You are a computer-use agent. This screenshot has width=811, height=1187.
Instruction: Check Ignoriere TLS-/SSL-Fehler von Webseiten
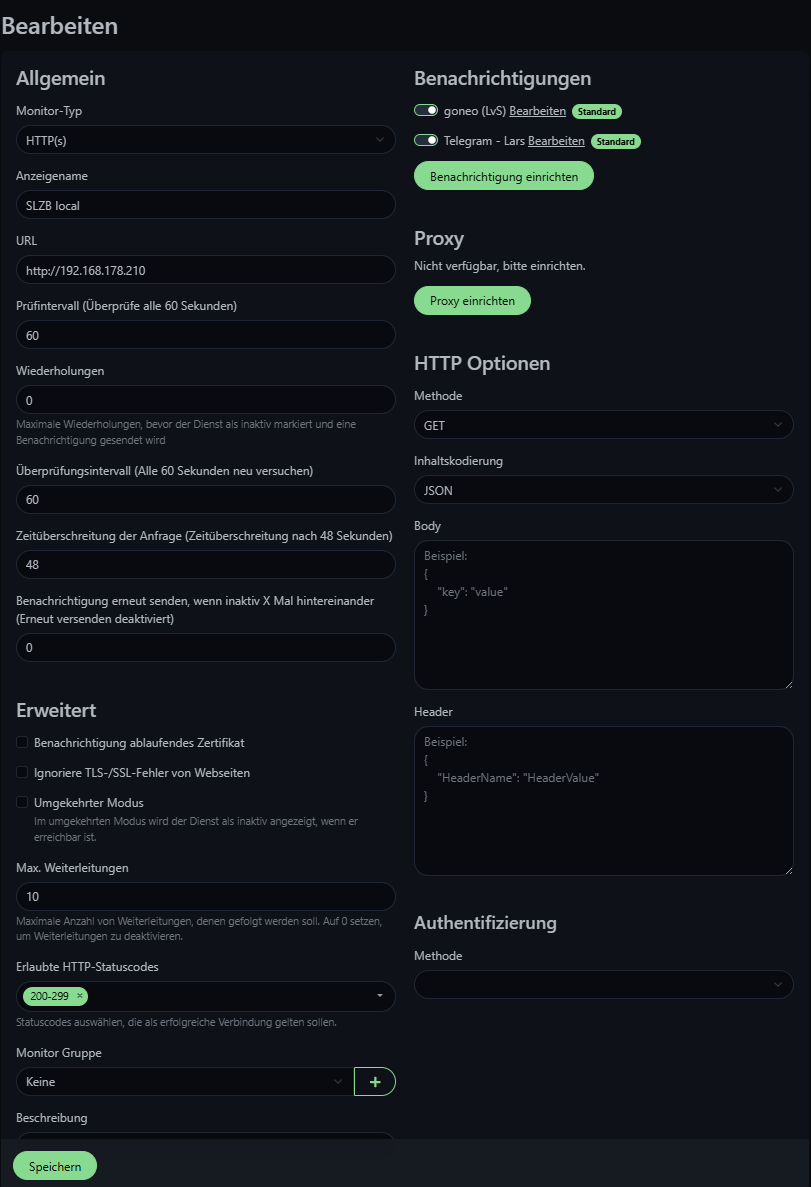click(22, 773)
